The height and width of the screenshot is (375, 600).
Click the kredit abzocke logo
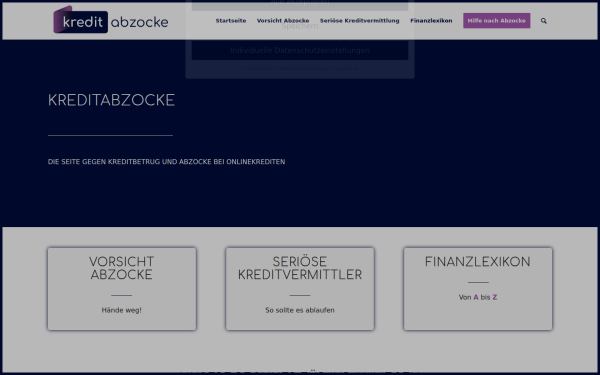[111, 20]
